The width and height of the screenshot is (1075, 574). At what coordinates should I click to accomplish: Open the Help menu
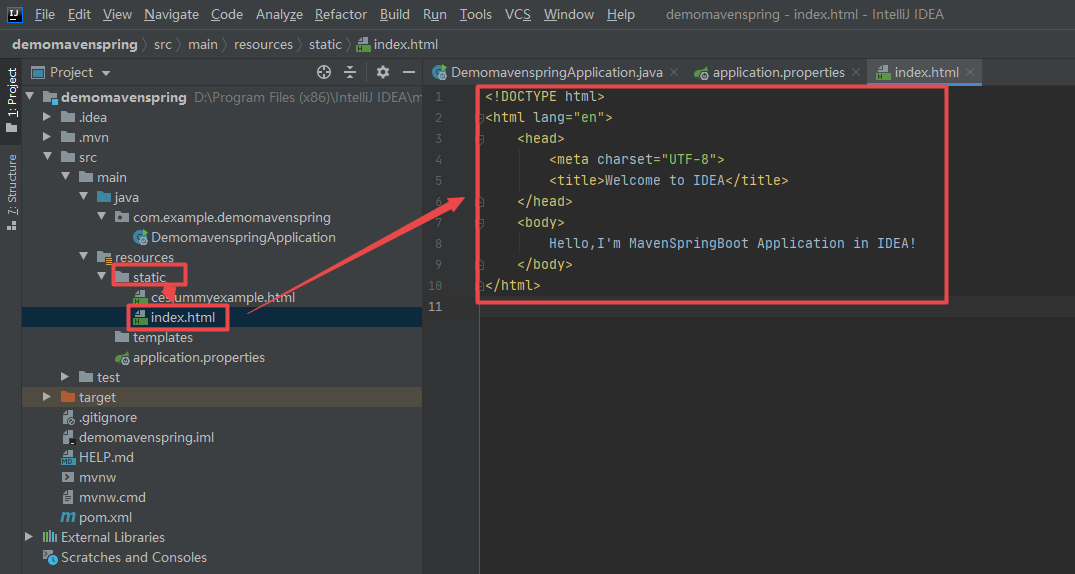[x=621, y=14]
